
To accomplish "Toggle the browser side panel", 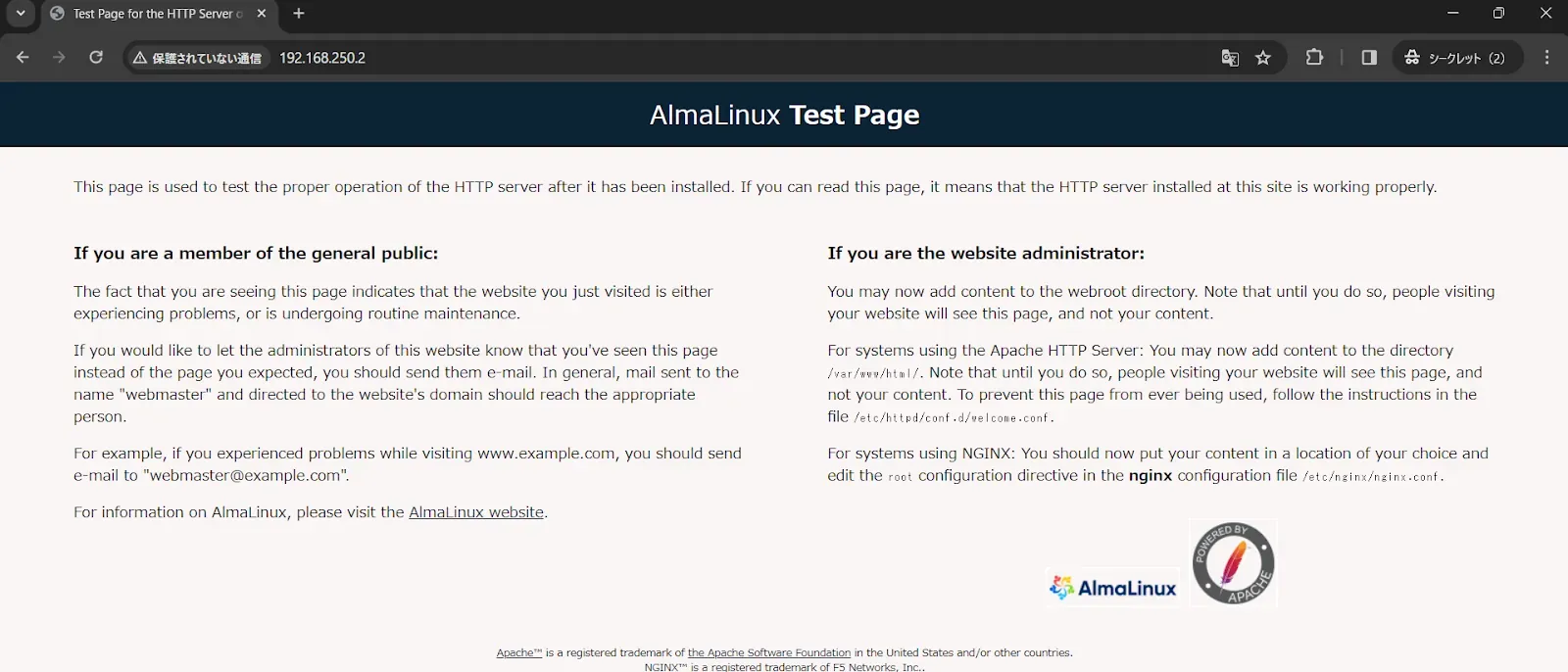I will [1369, 58].
